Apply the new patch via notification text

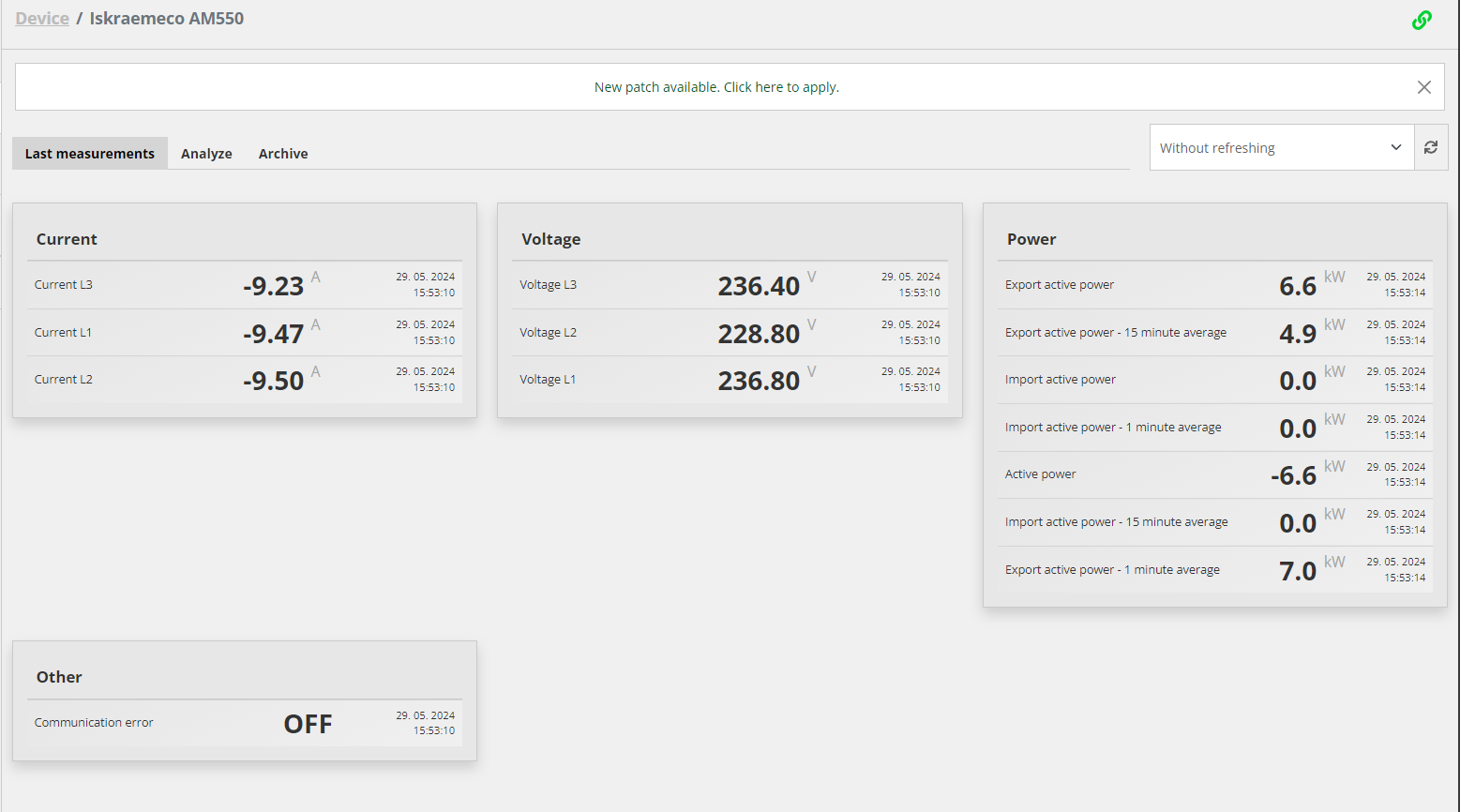pyautogui.click(x=716, y=87)
